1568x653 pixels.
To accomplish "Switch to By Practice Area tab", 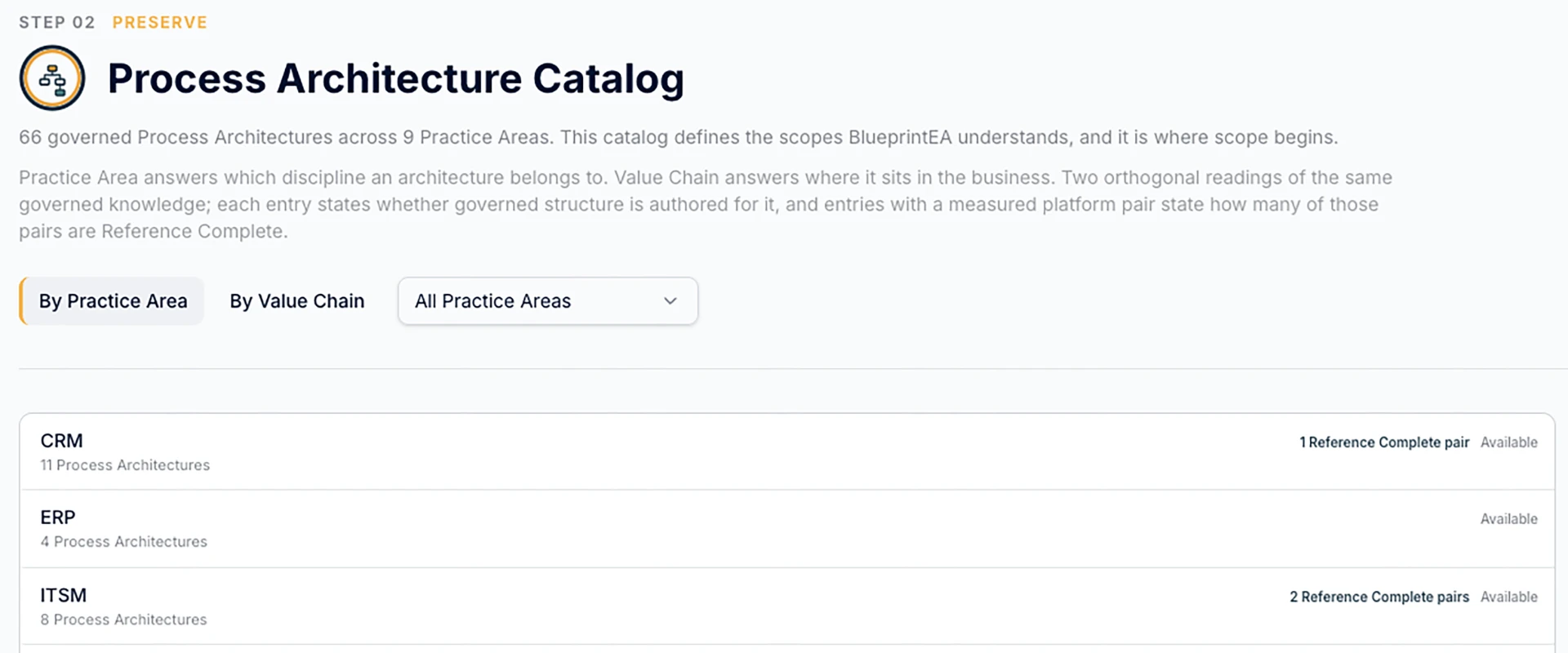I will (112, 301).
